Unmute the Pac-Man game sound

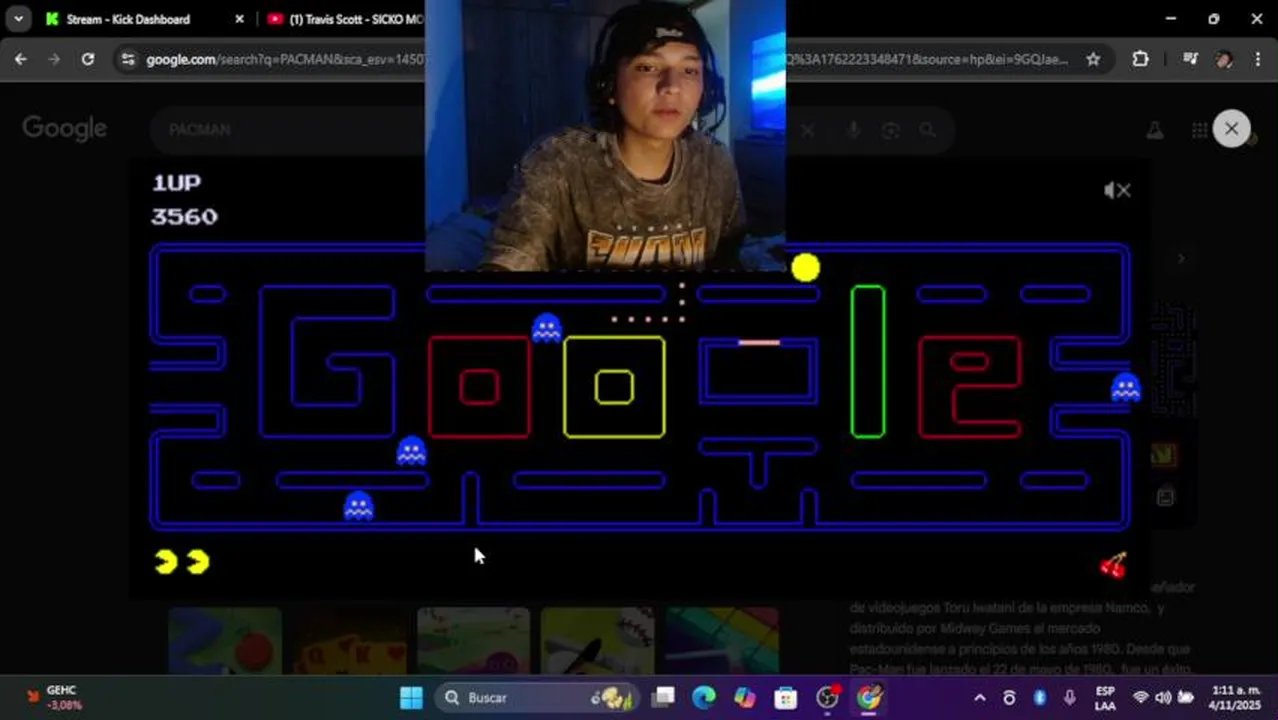click(1117, 190)
